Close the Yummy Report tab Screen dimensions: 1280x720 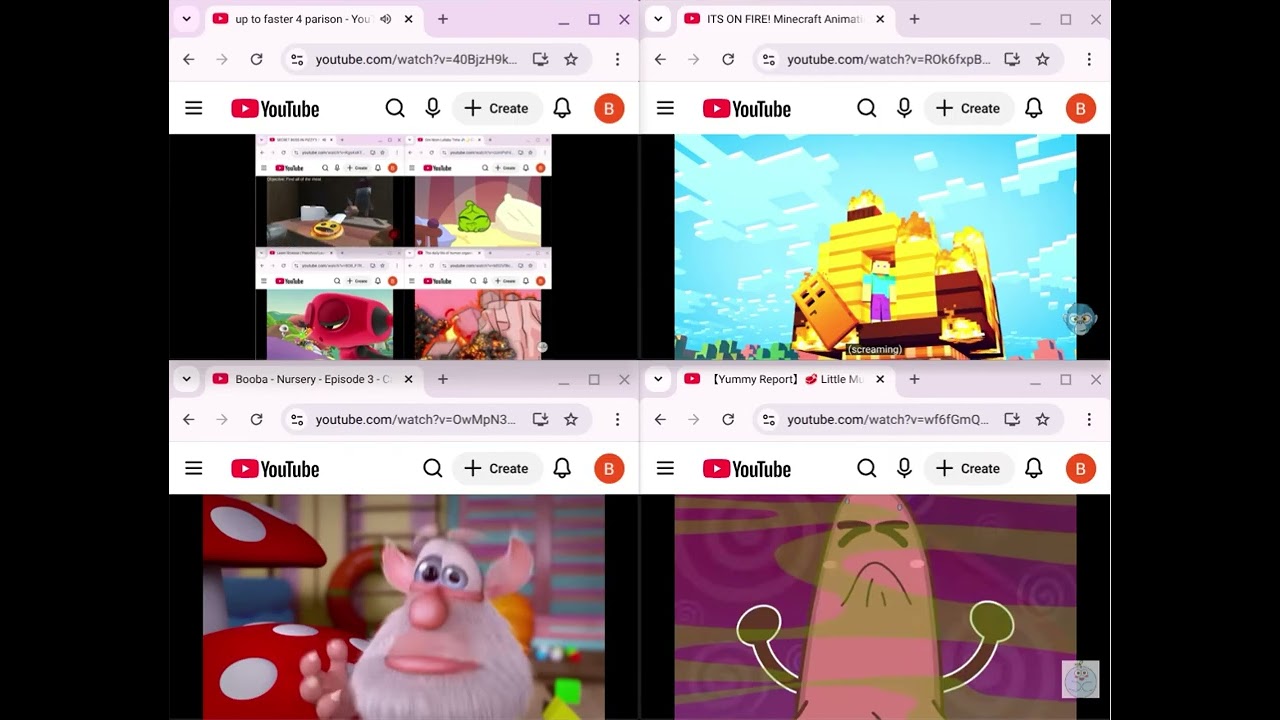[880, 379]
